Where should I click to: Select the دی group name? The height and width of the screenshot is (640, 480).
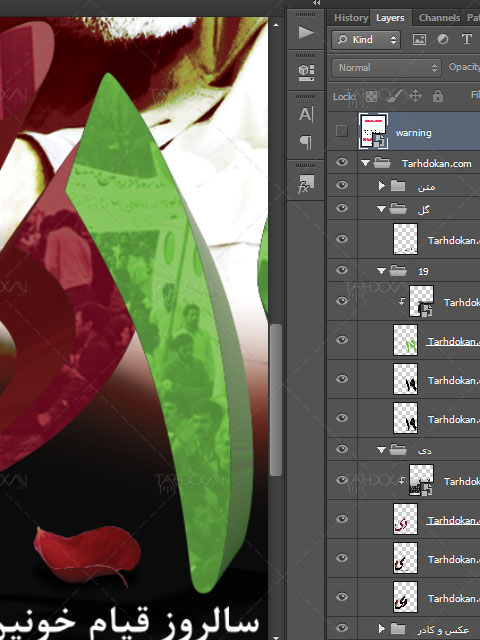[x=424, y=451]
